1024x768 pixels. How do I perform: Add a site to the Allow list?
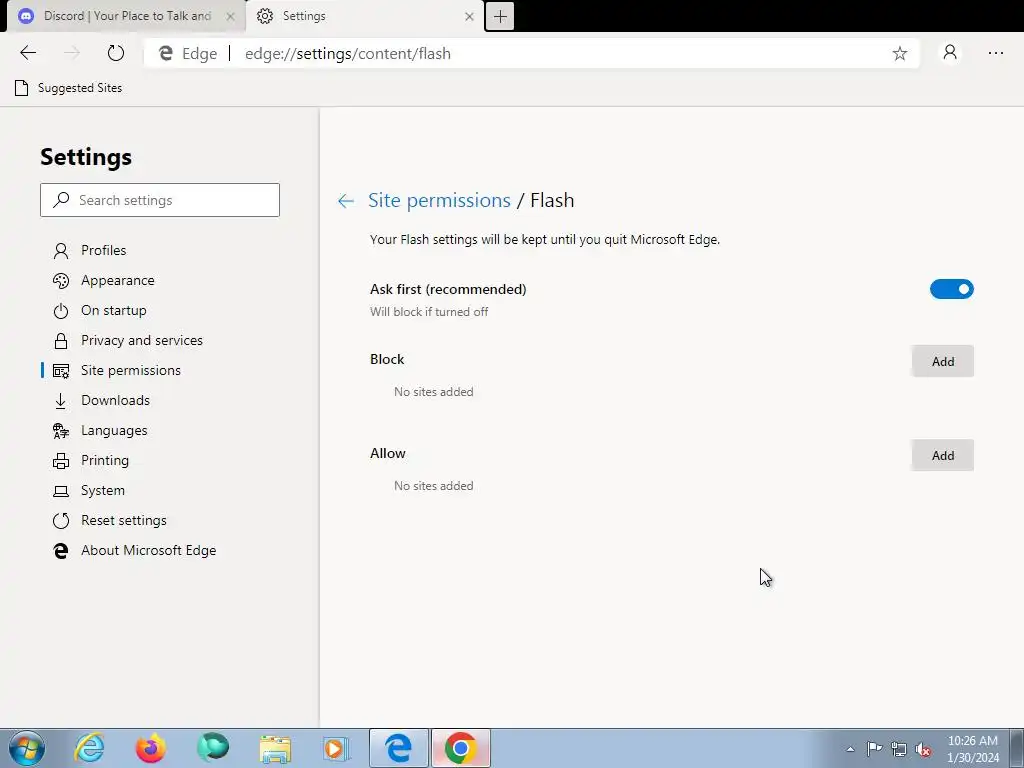pos(942,455)
